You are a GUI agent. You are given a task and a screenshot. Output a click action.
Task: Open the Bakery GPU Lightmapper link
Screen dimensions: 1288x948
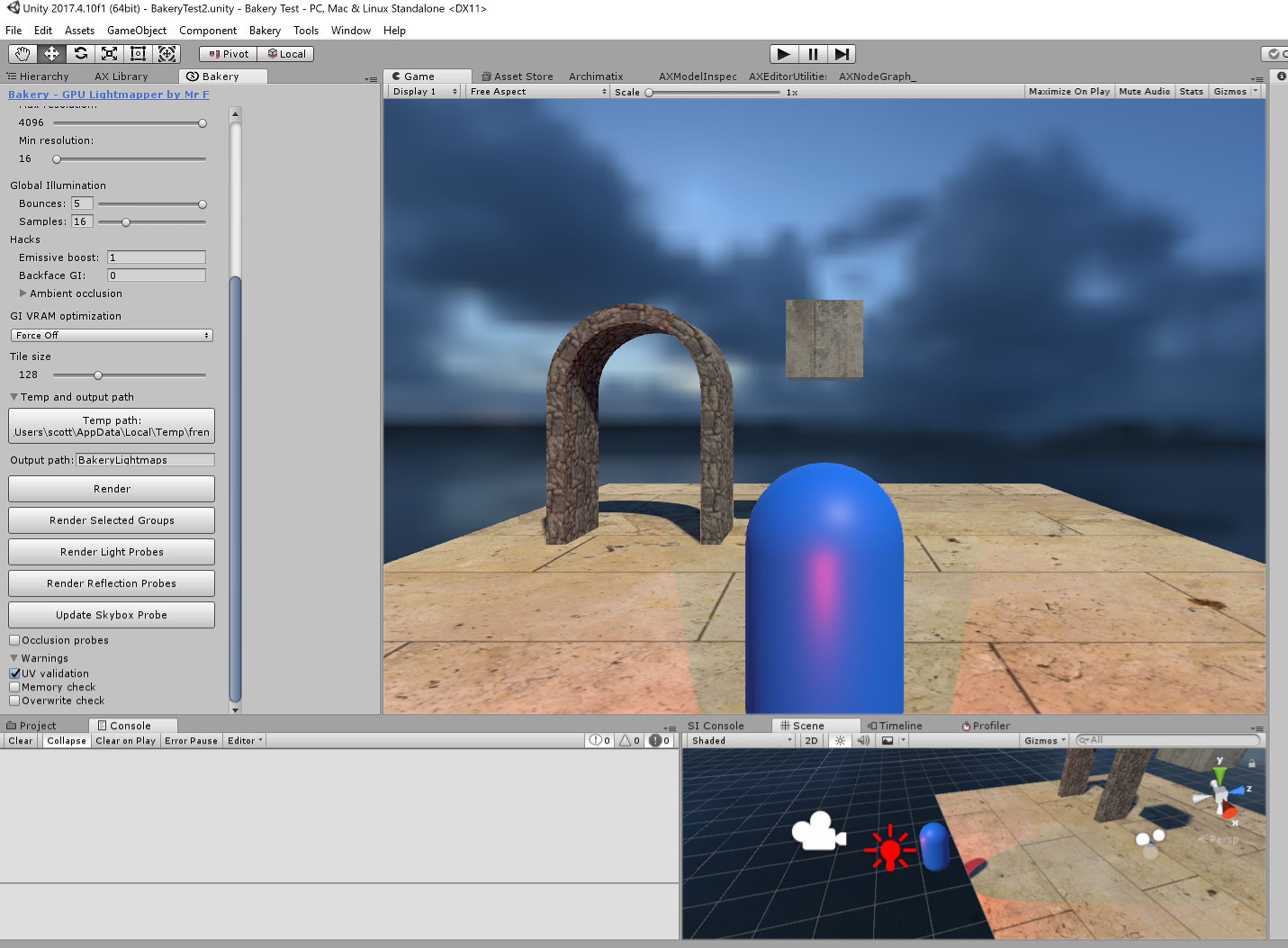point(108,94)
